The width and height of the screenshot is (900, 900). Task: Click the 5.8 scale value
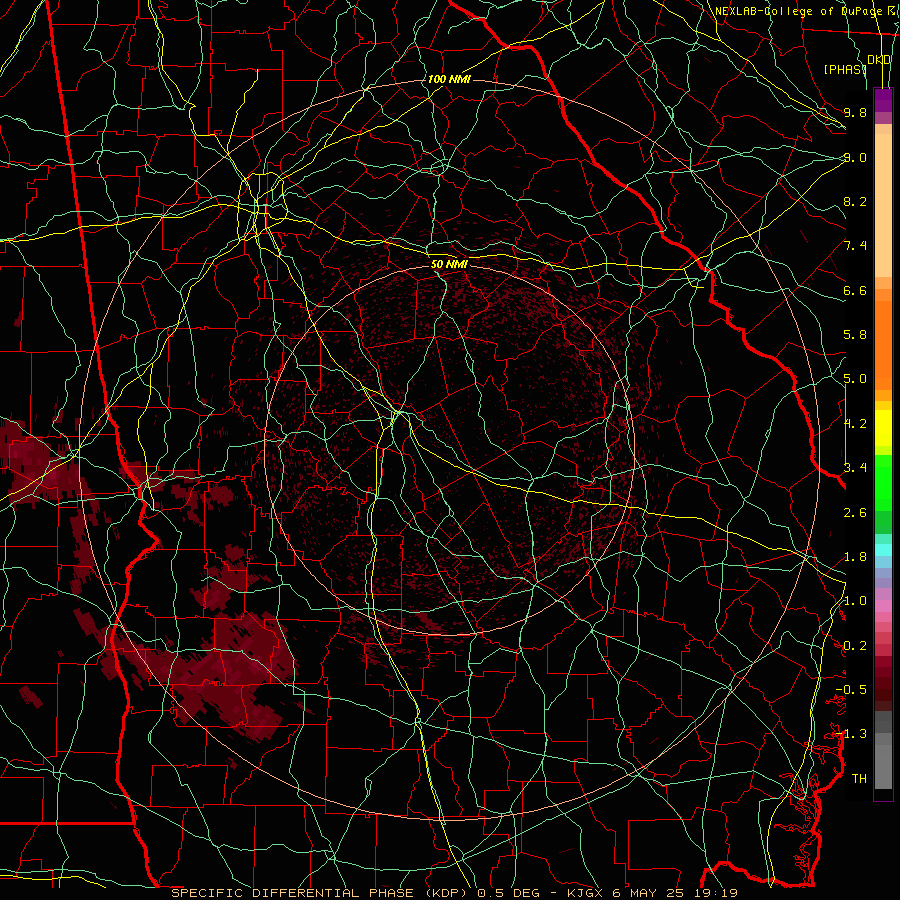point(855,335)
